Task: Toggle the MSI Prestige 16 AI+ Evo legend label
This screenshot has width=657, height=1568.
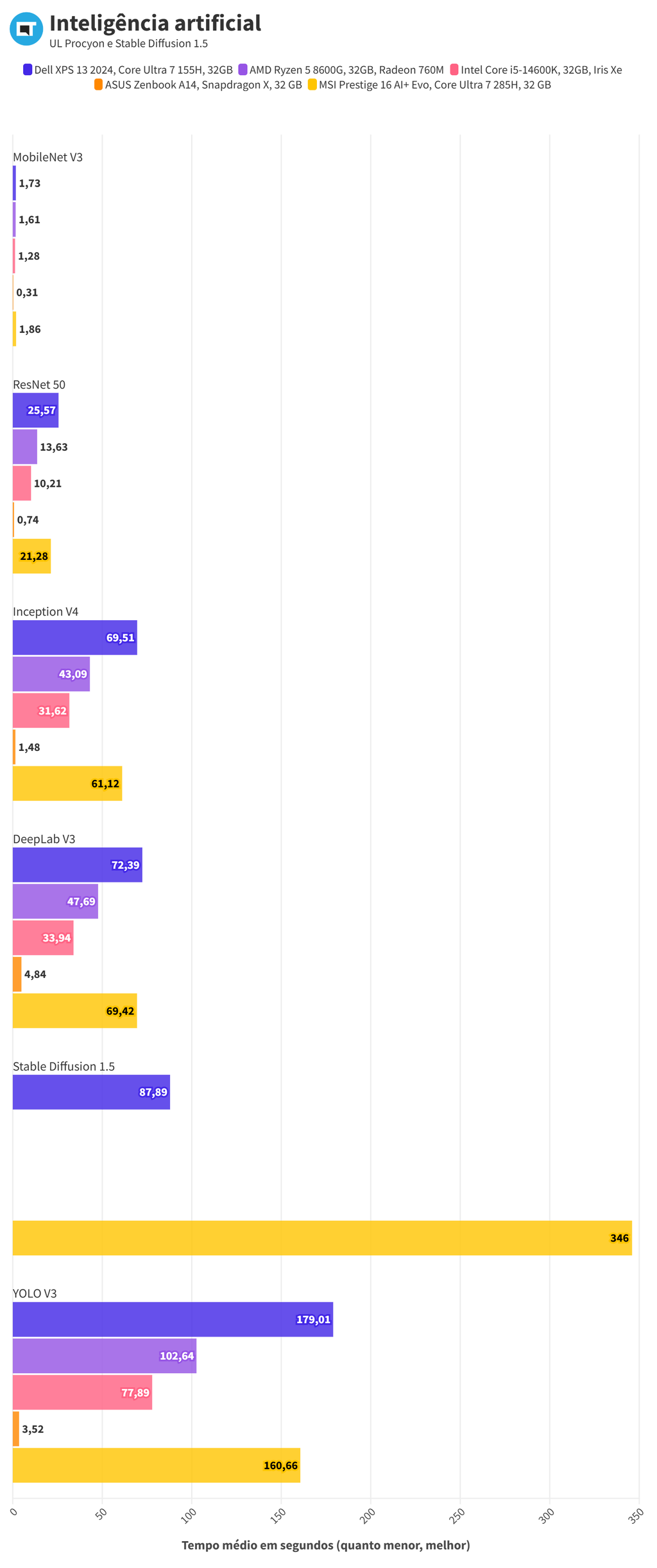Action: pyautogui.click(x=434, y=85)
